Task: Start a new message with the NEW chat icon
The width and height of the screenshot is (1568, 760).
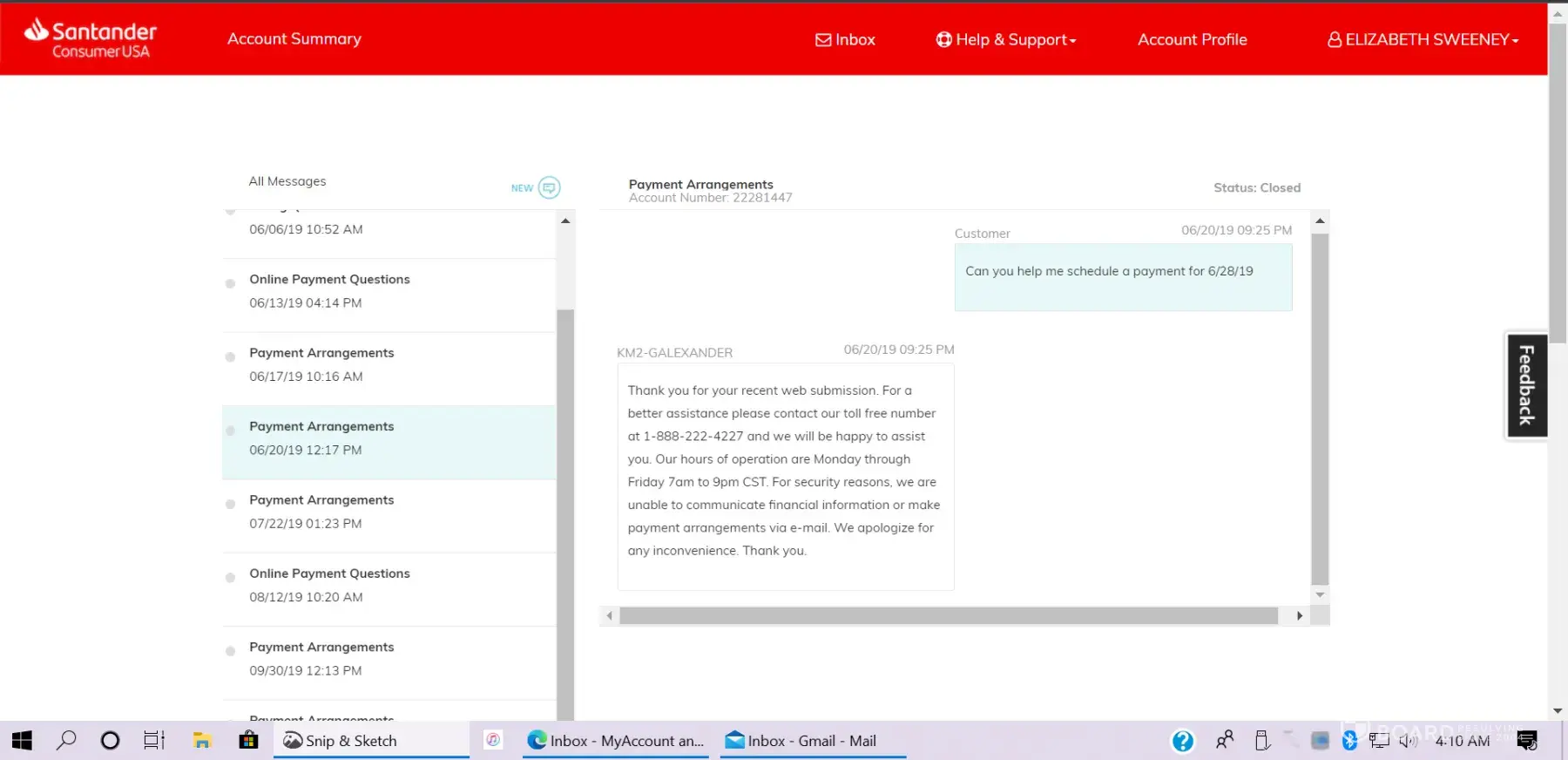Action: point(549,187)
